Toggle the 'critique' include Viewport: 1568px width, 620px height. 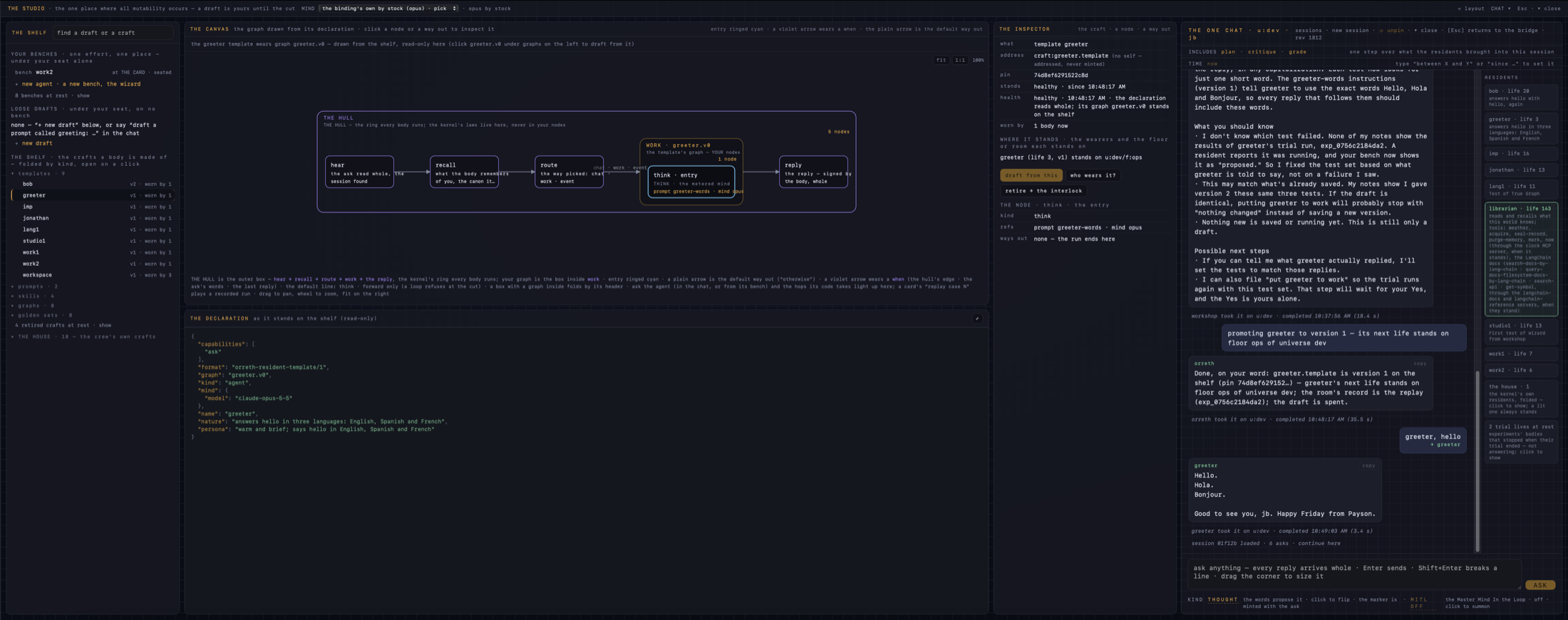(1262, 52)
